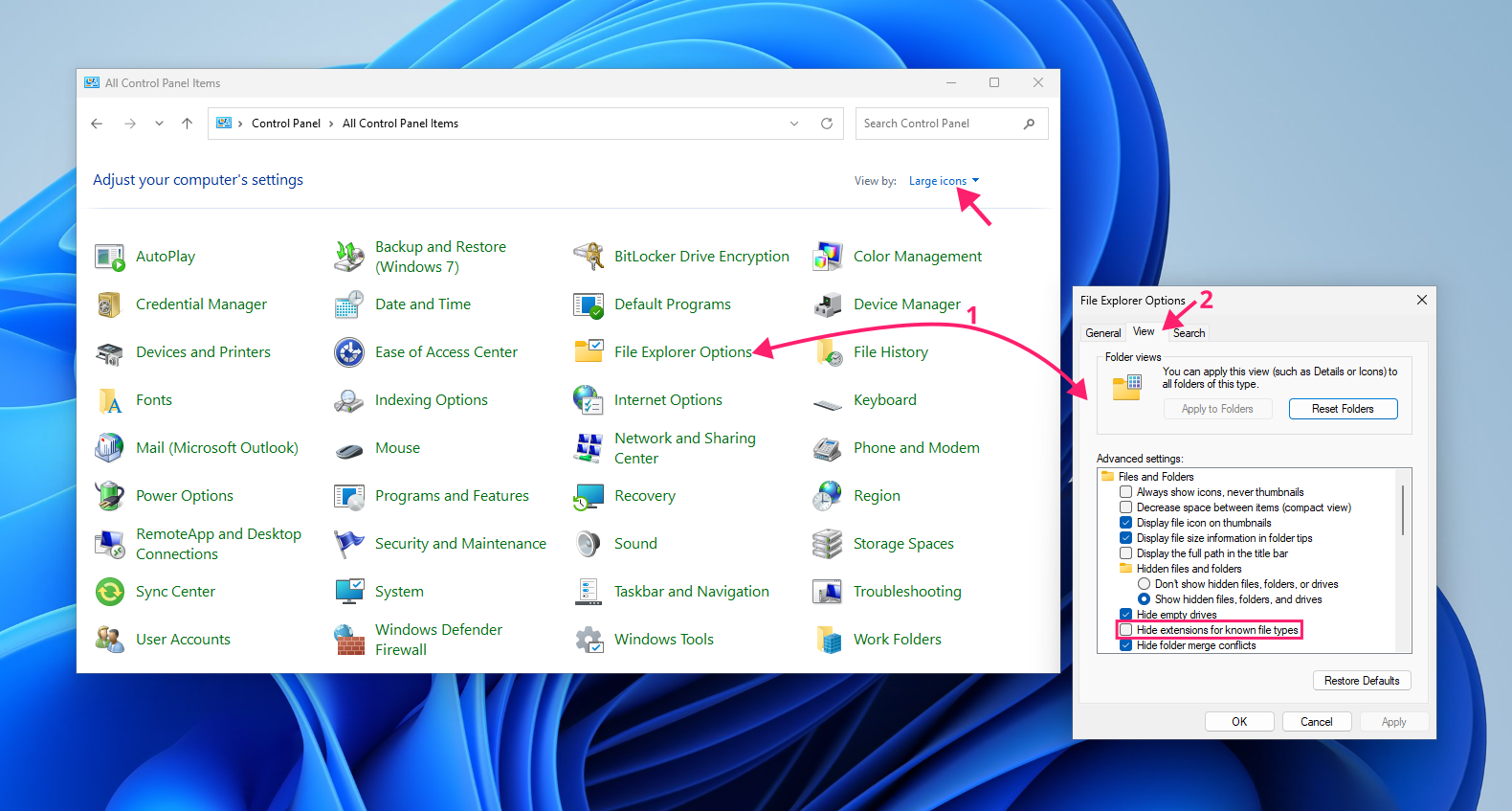Image resolution: width=1512 pixels, height=811 pixels.
Task: Confirm the dialog with OK
Action: click(x=1239, y=722)
